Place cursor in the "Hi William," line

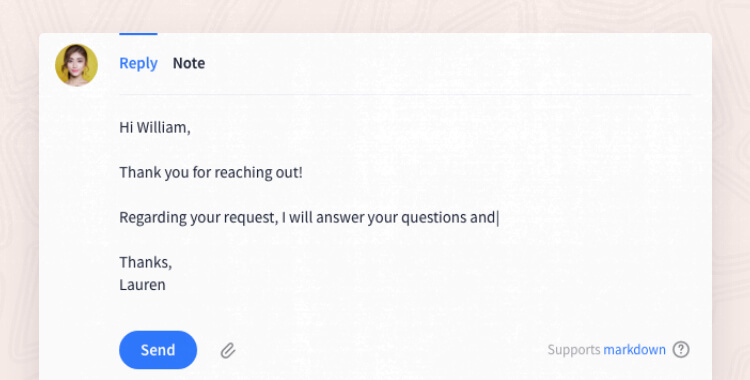coord(154,128)
